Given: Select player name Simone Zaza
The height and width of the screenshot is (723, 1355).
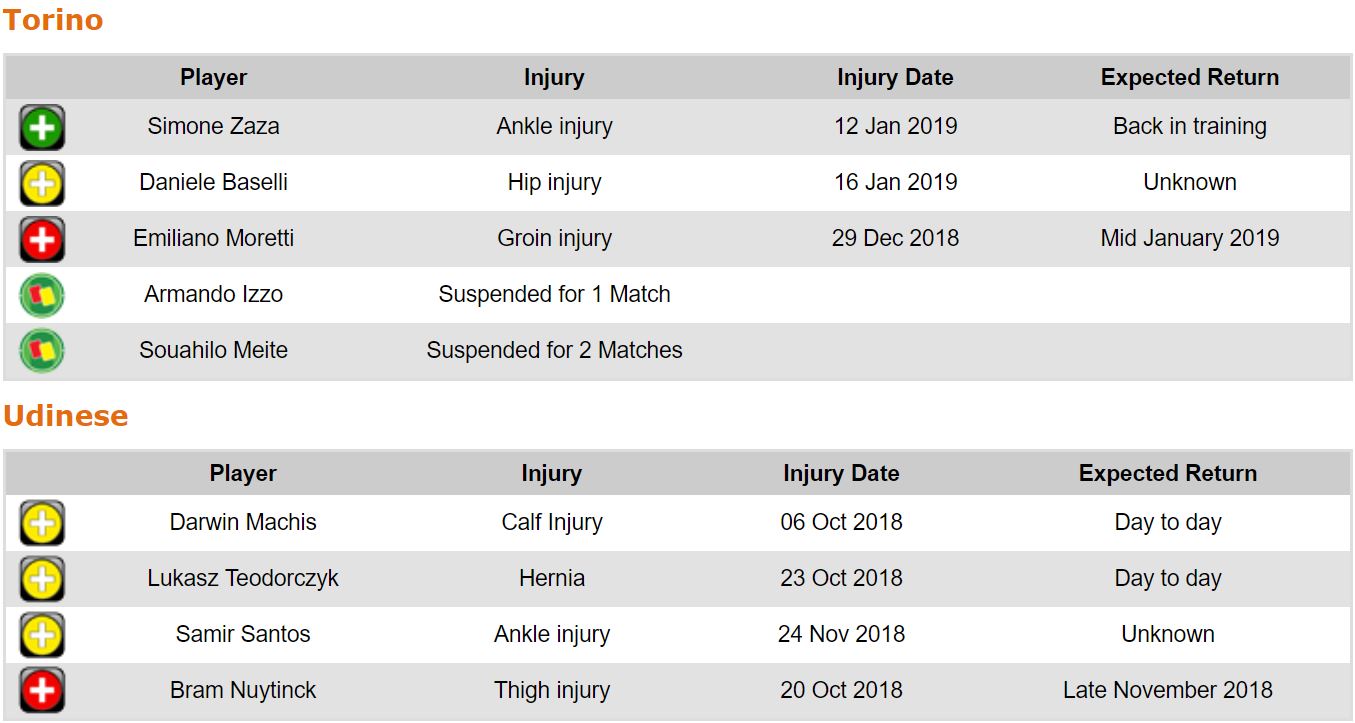Looking at the screenshot, I should coord(213,127).
